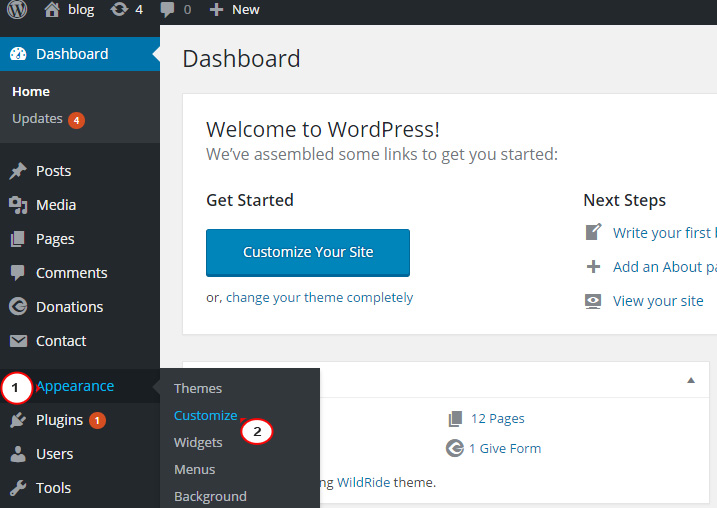The height and width of the screenshot is (508, 717).
Task: Open Tools menu label
Action: (54, 488)
